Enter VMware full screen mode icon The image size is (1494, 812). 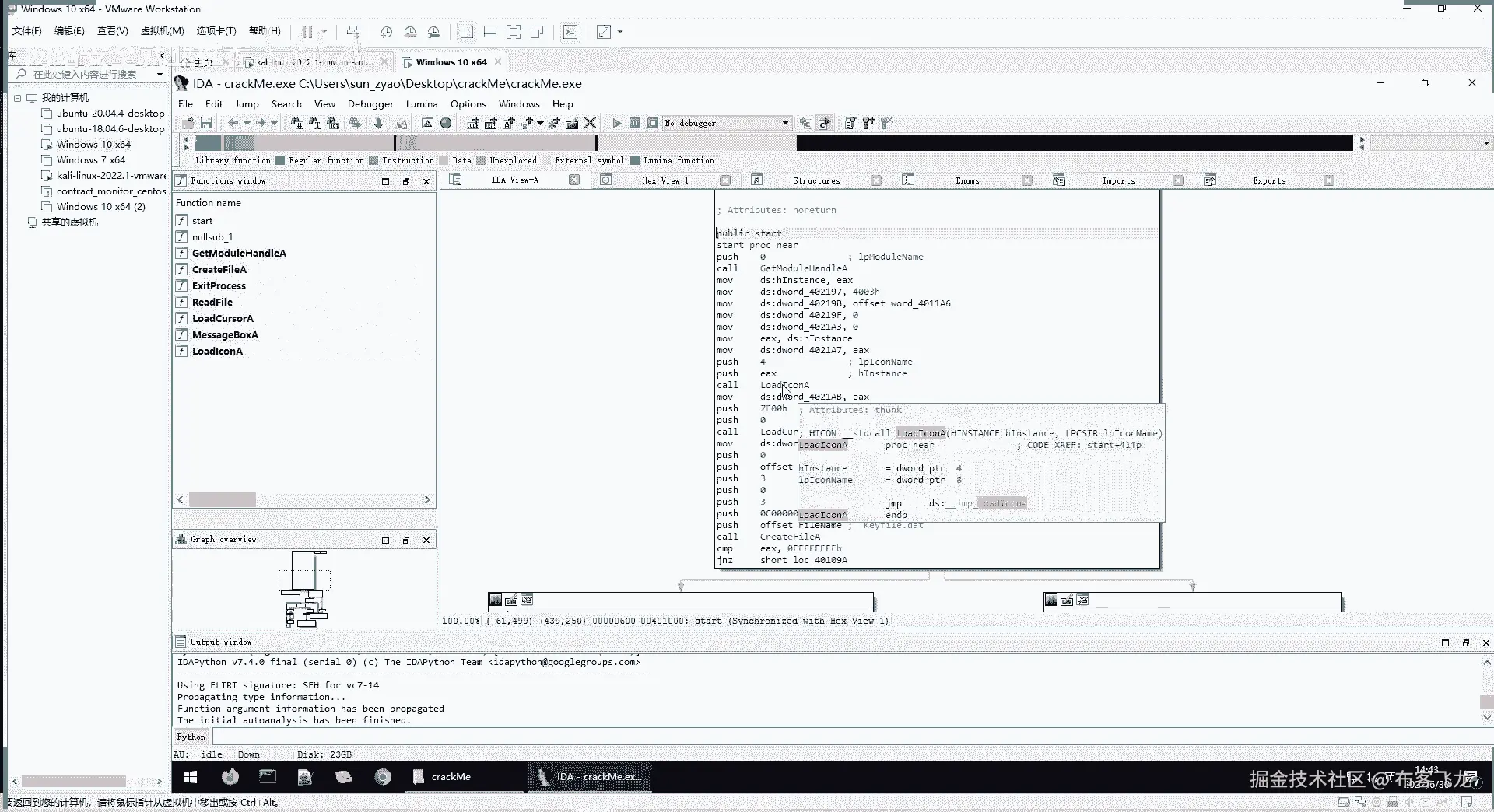(x=514, y=32)
